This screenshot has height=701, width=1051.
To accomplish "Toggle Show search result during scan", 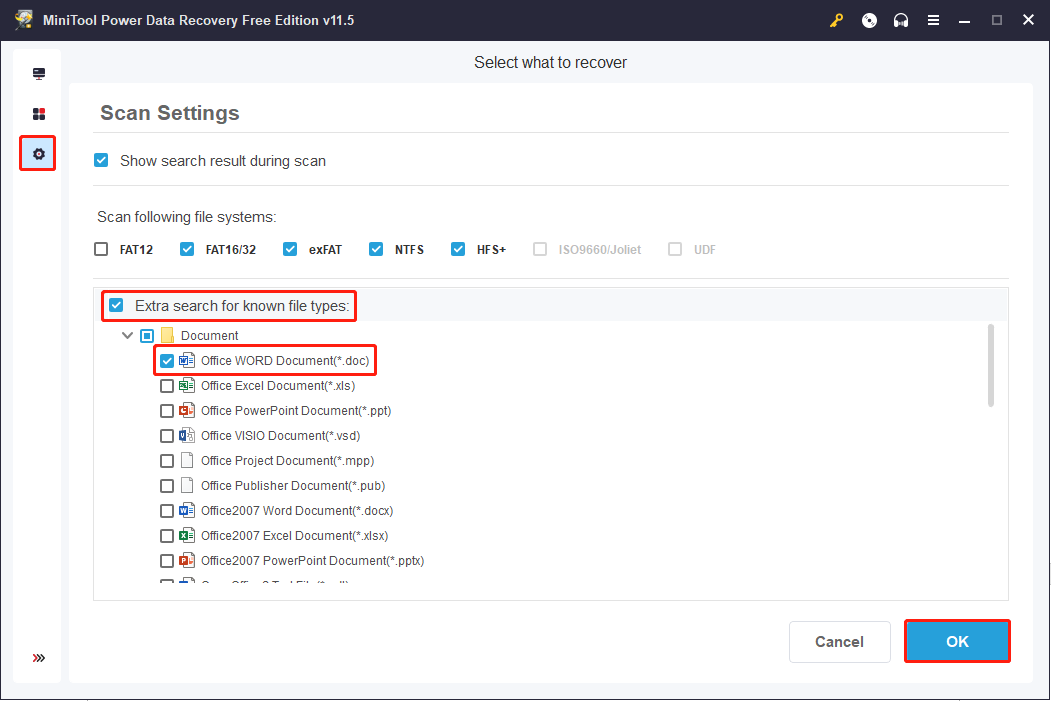I will 101,160.
